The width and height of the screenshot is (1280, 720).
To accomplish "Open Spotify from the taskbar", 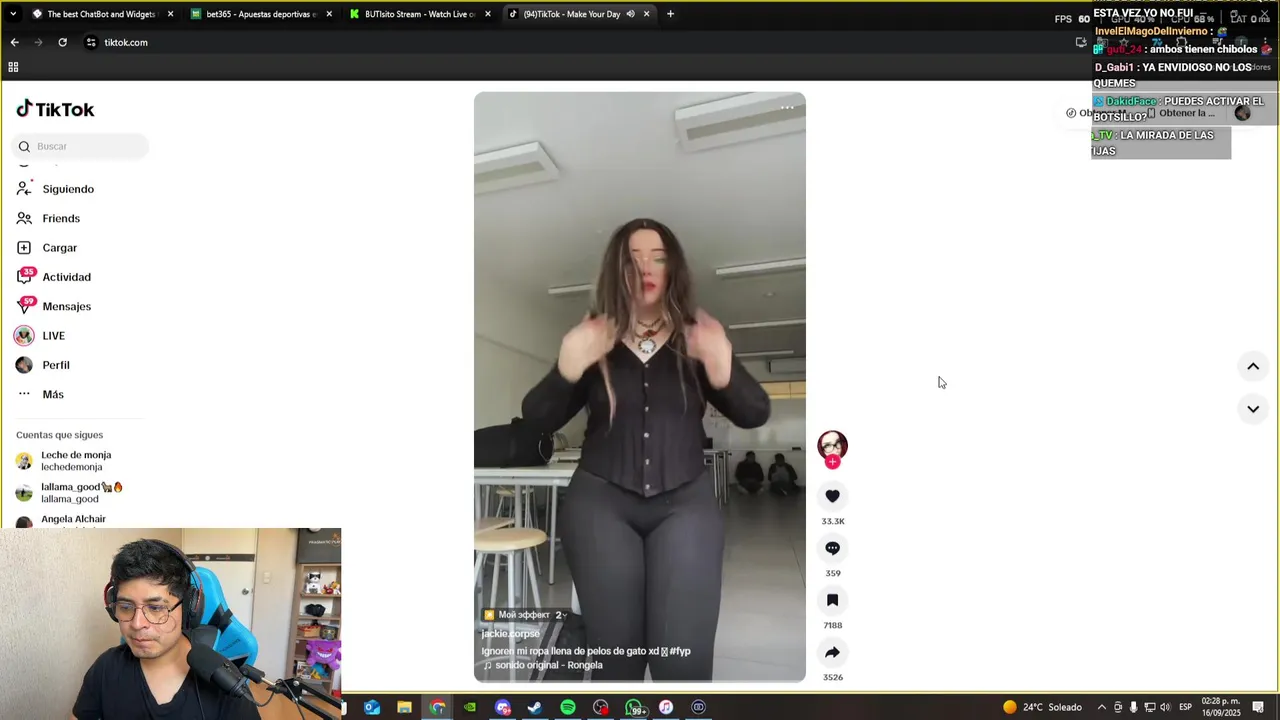I will click(568, 707).
